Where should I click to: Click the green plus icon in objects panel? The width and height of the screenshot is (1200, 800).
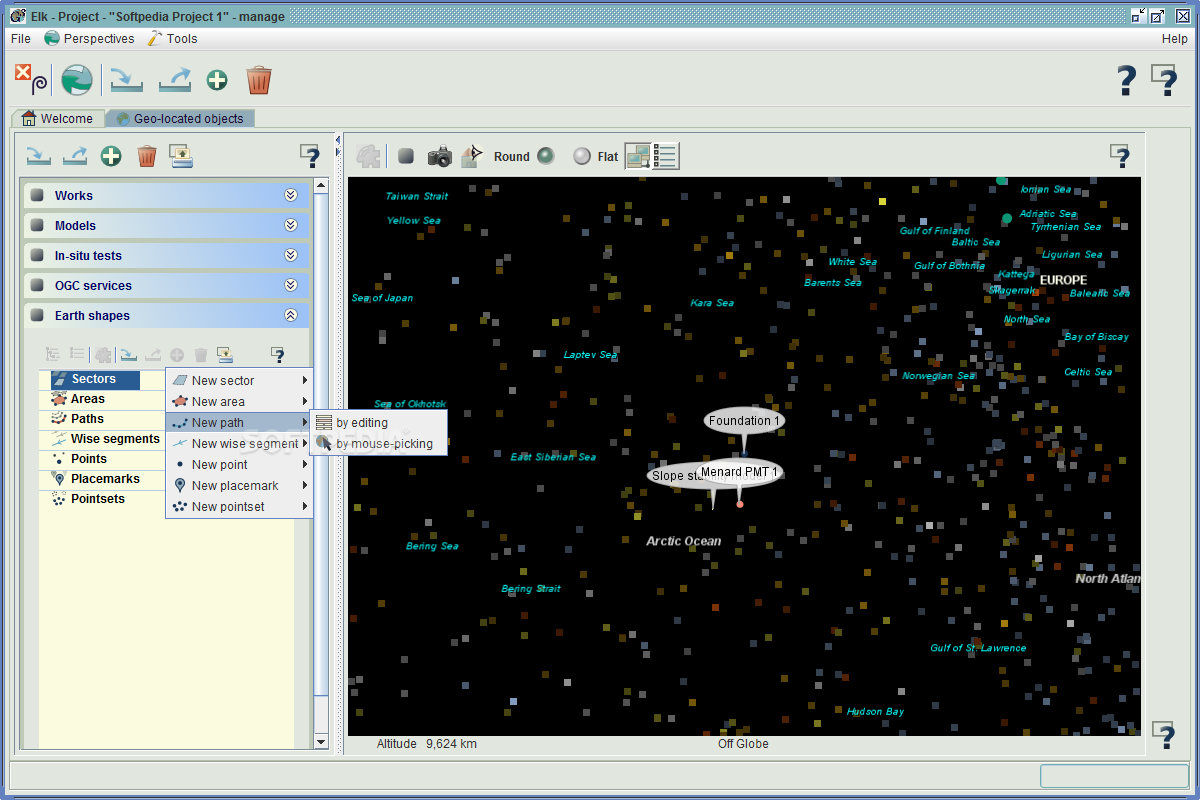point(111,156)
